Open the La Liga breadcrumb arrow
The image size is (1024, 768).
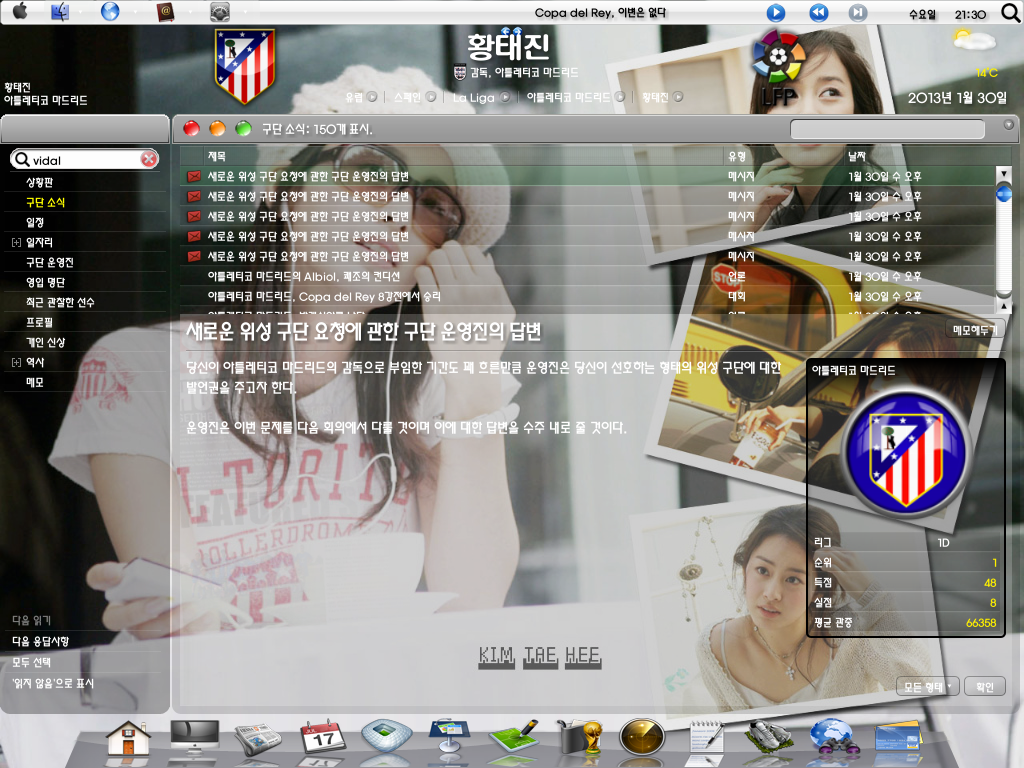click(505, 97)
